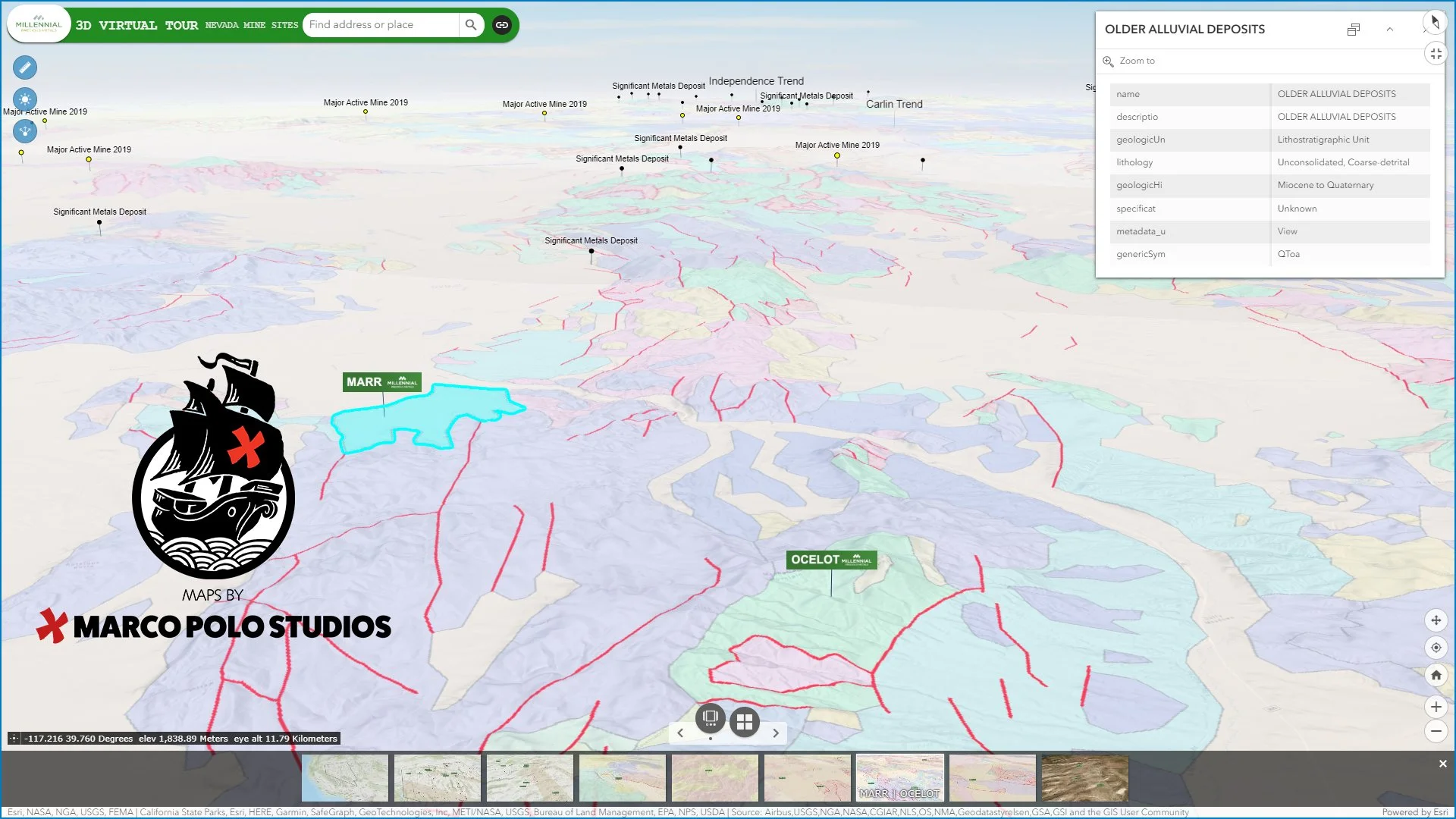1456x819 pixels.
Task: Reset compass orientation to north
Action: pyautogui.click(x=1435, y=22)
